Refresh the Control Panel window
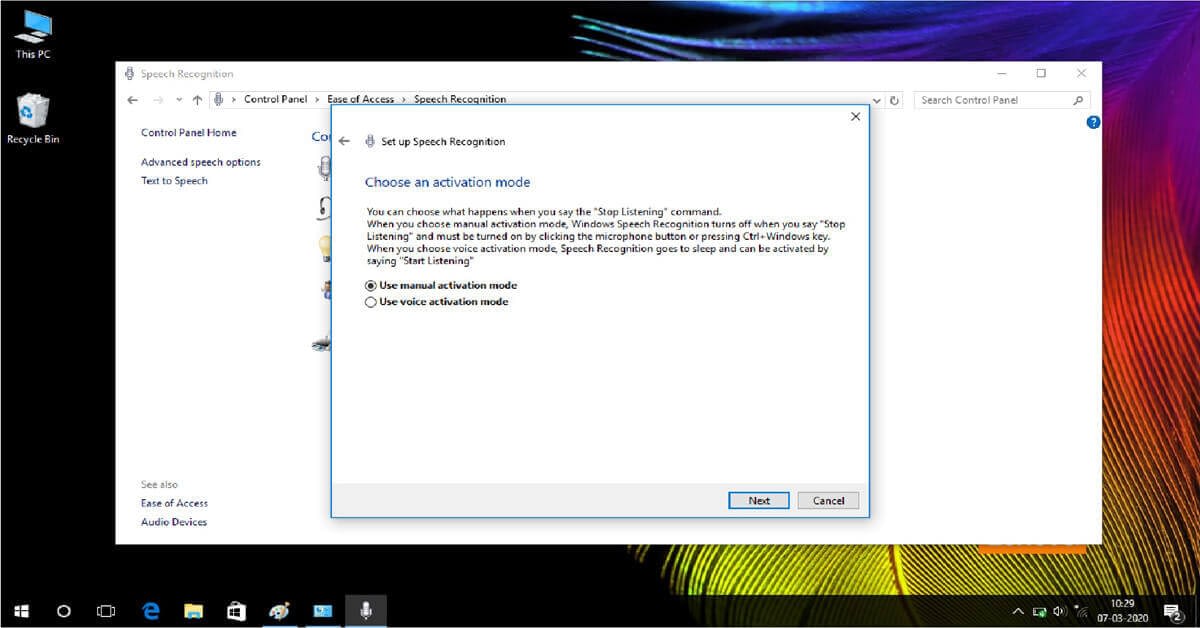 894,100
